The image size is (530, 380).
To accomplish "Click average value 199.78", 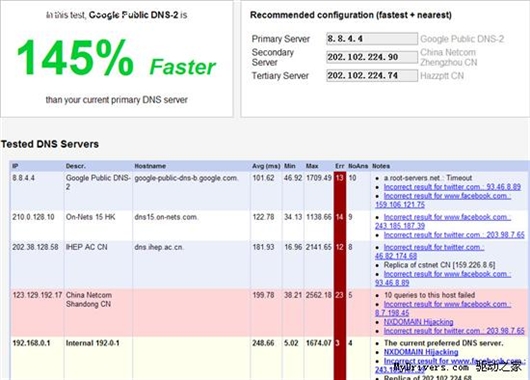I will [x=263, y=295].
